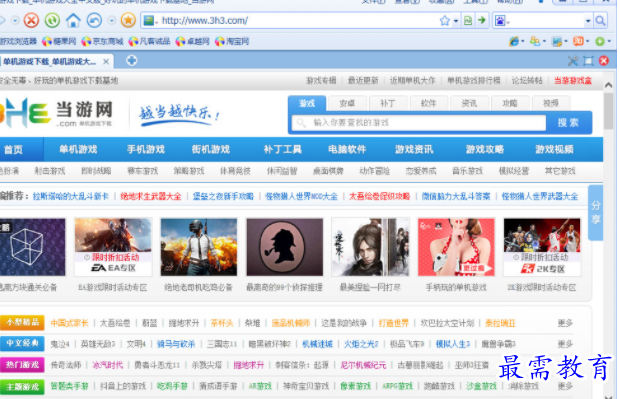Click the green Refresh page button
This screenshot has height=399, width=620.
pyautogui.click(x=52, y=20)
